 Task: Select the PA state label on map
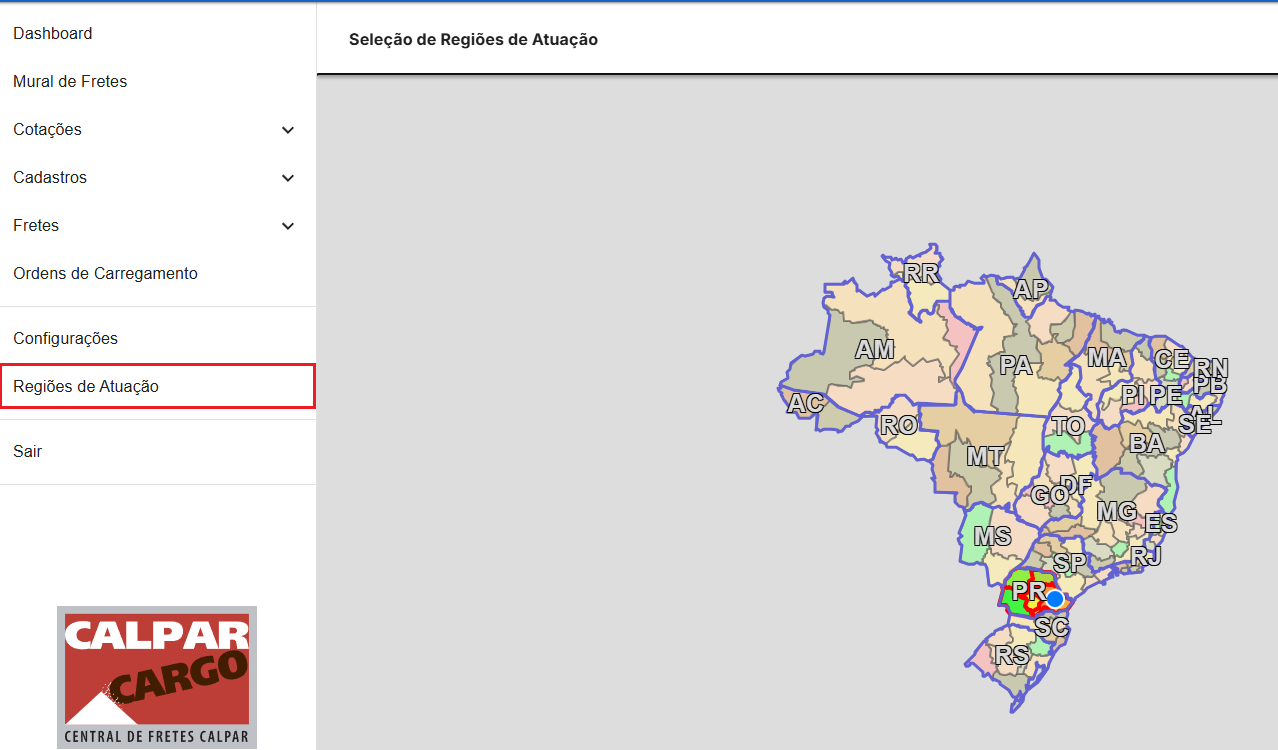pos(1015,366)
